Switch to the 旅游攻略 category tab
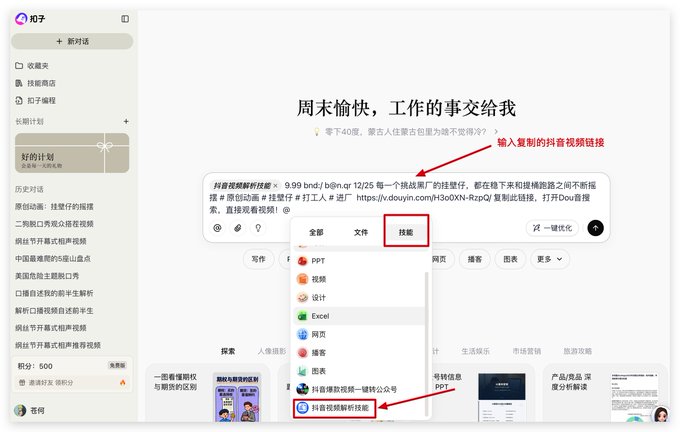This screenshot has width=680, height=432. coord(578,351)
